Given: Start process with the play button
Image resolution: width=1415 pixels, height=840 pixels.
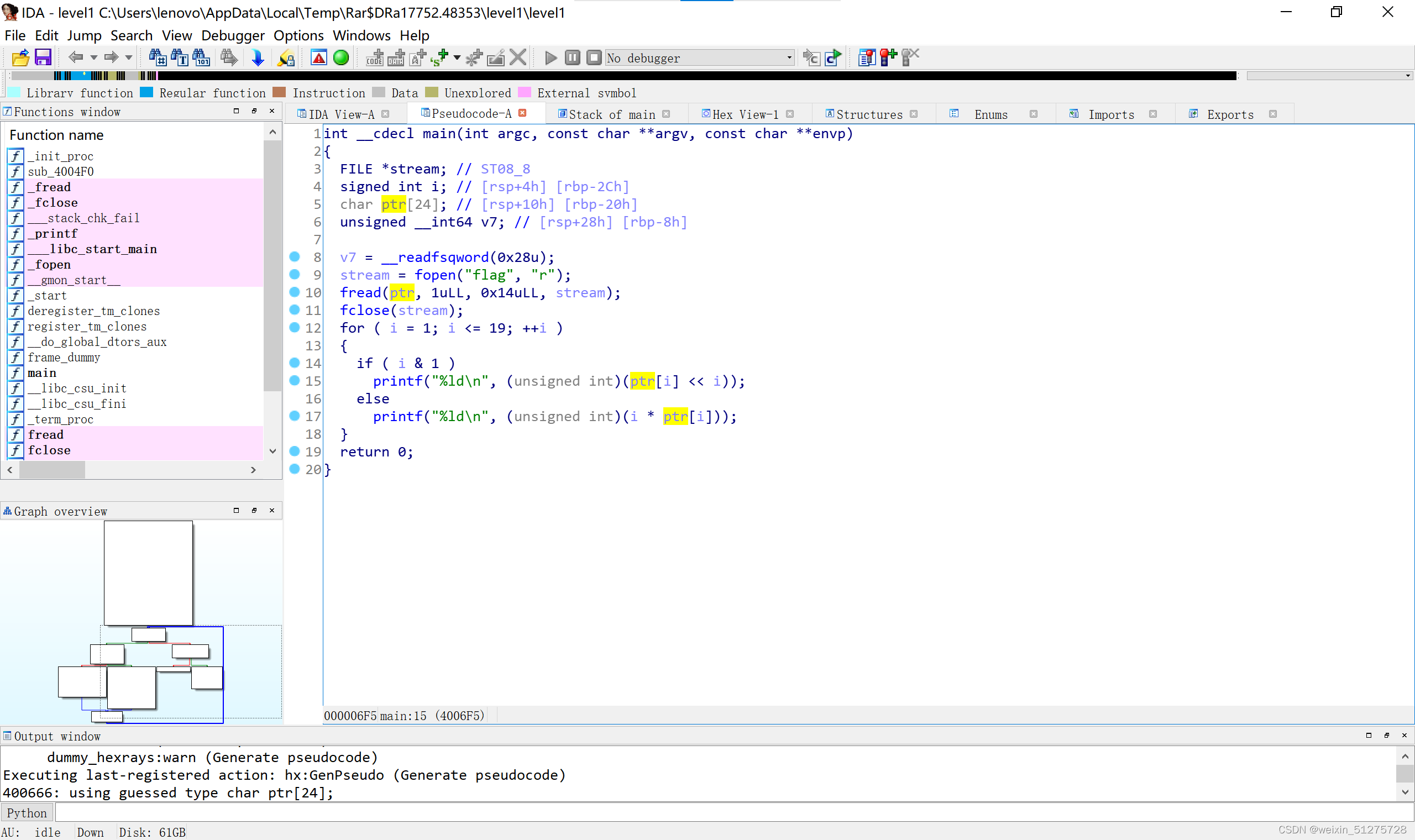Looking at the screenshot, I should 551,57.
